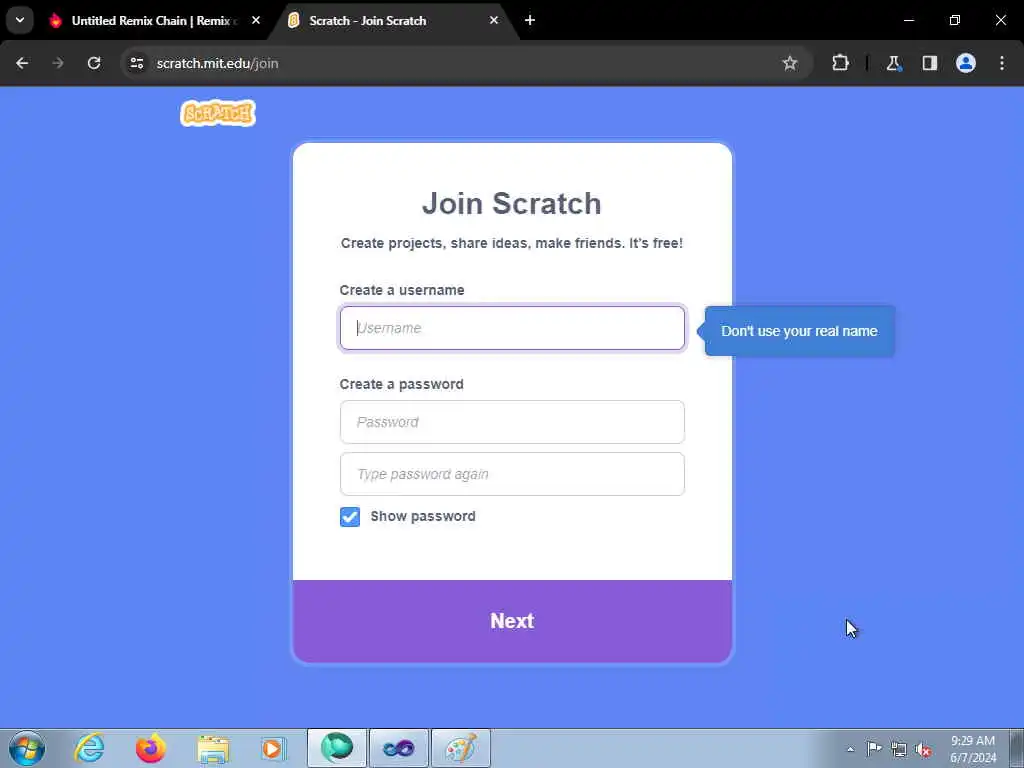Screen dimensions: 1024x768
Task: Close the Scratch - Join Scratch tab
Action: pos(494,20)
